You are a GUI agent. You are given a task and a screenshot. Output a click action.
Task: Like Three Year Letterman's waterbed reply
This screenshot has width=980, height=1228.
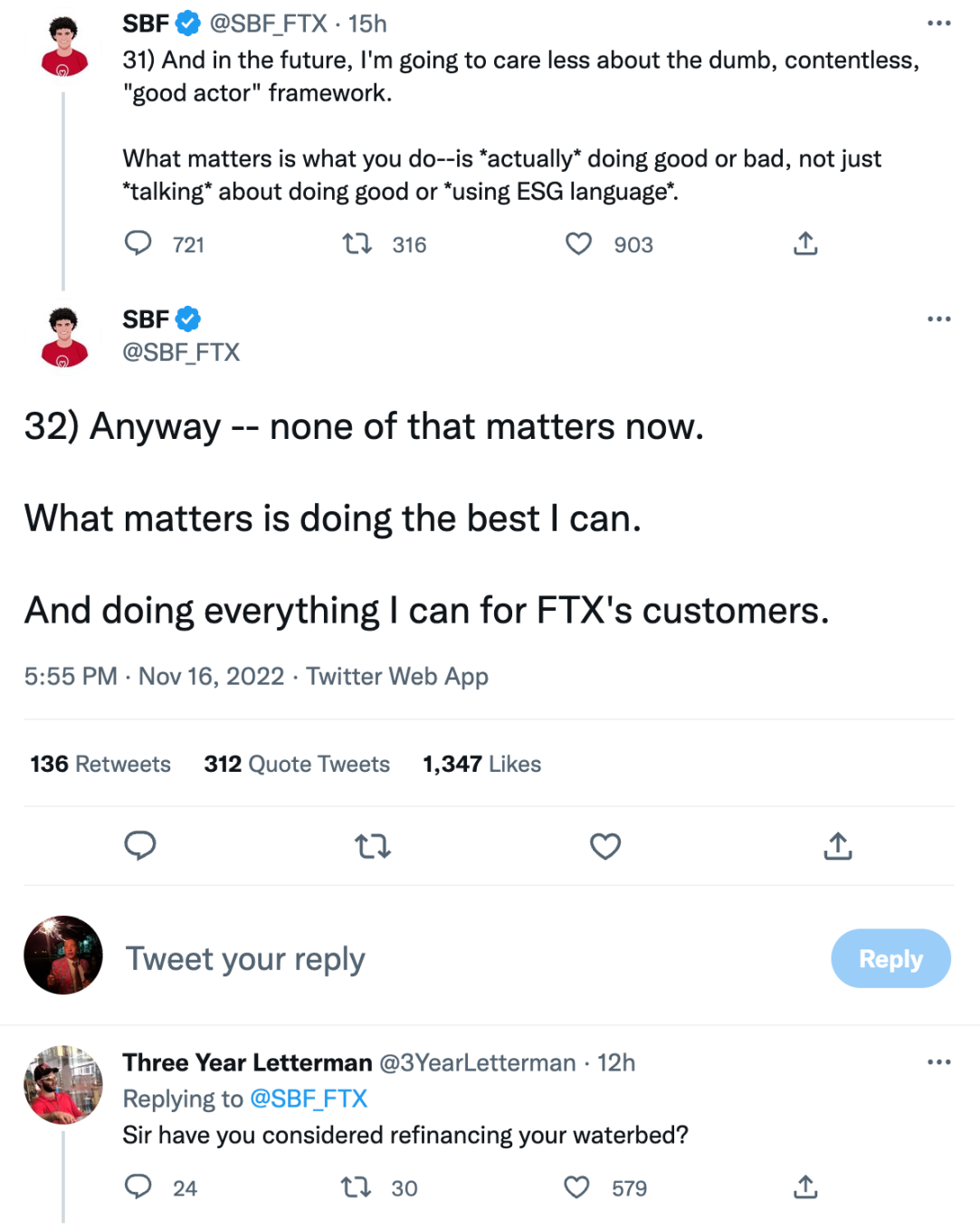pos(577,1187)
